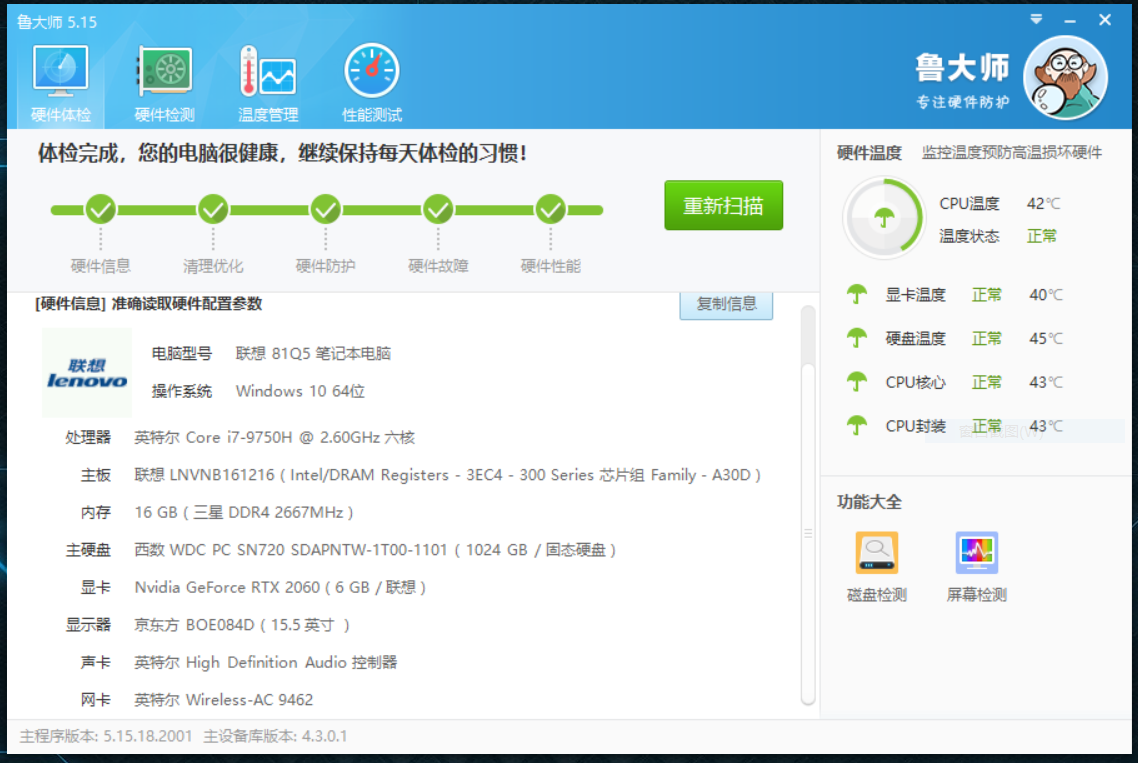Close the 鲁大师 window

point(1105,20)
